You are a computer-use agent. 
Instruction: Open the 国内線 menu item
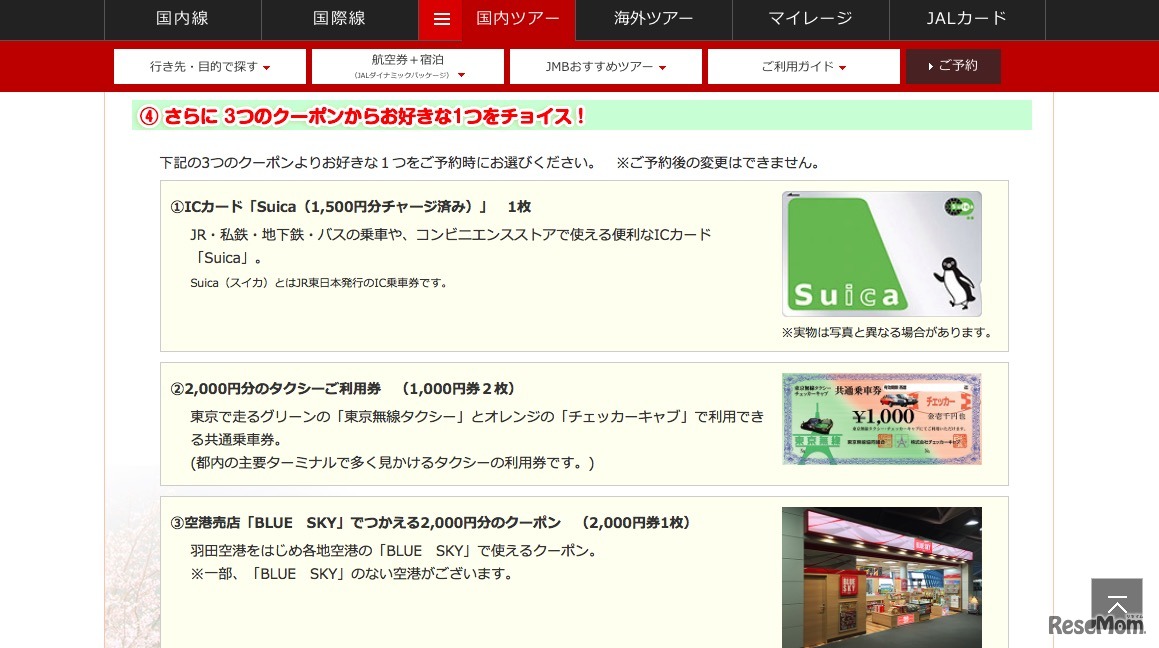[x=183, y=19]
